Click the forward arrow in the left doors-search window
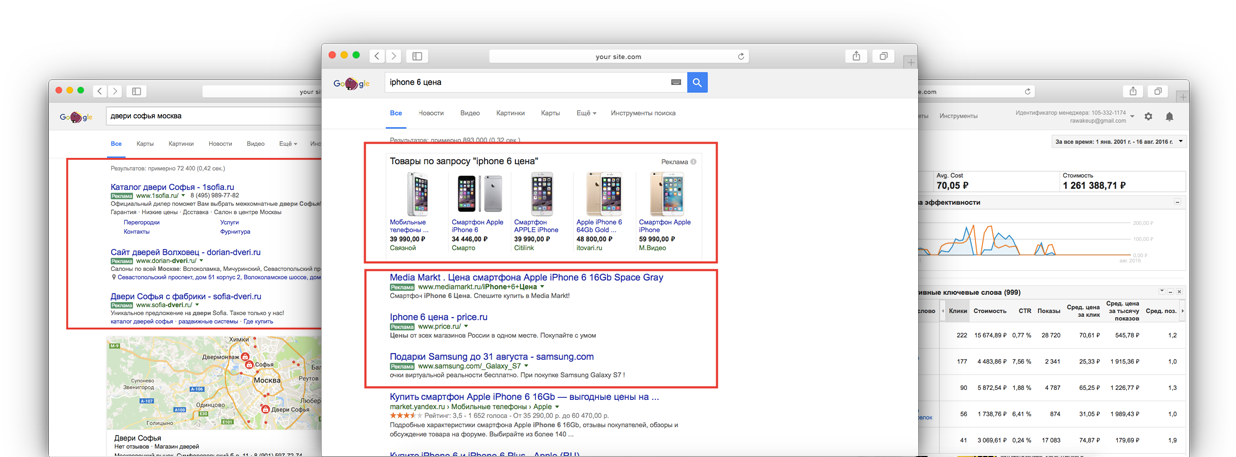Image resolution: width=1236 pixels, height=457 pixels. point(115,91)
